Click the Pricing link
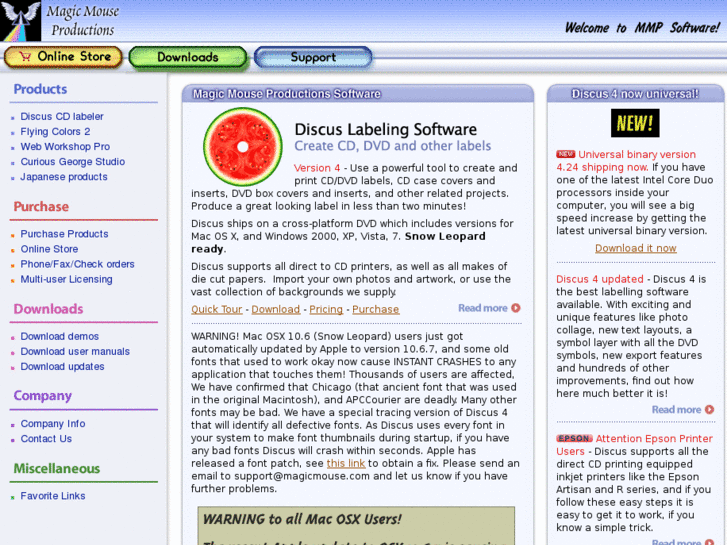Screen dimensions: 727x545 [326, 309]
